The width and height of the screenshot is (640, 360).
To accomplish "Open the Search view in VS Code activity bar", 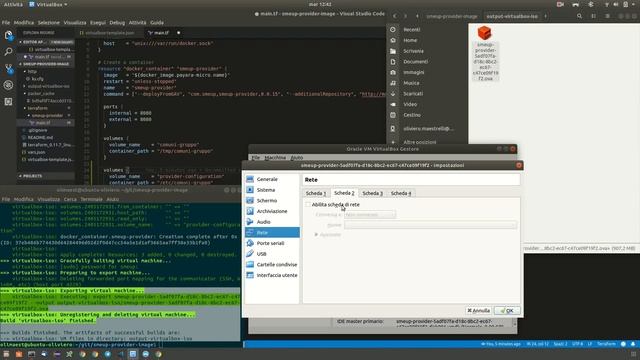I will pyautogui.click(x=8, y=52).
